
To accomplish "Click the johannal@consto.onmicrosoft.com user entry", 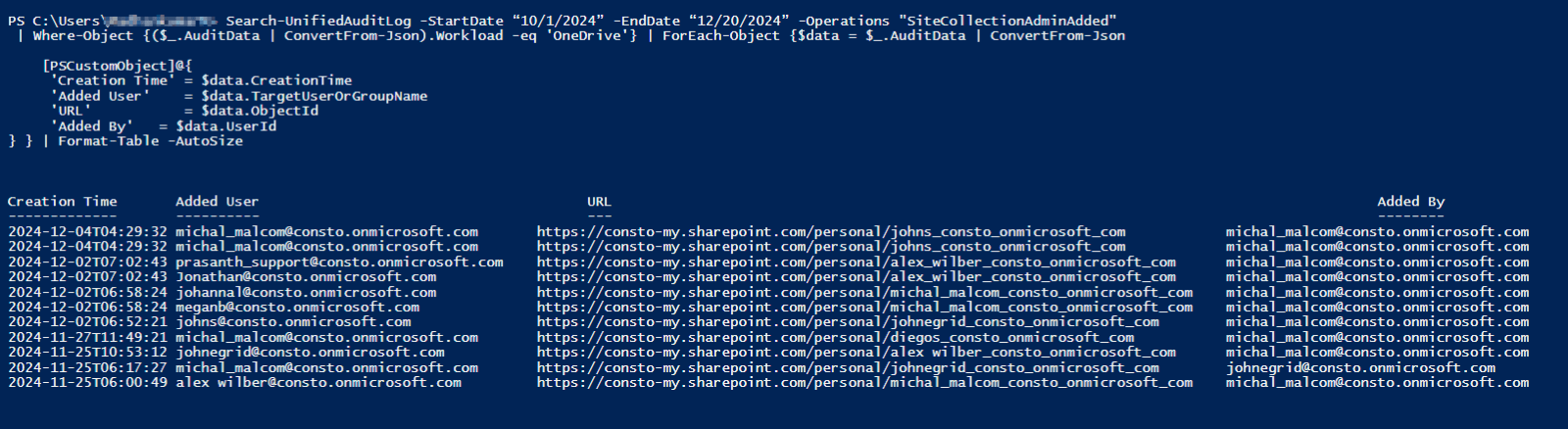I will pyautogui.click(x=306, y=293).
